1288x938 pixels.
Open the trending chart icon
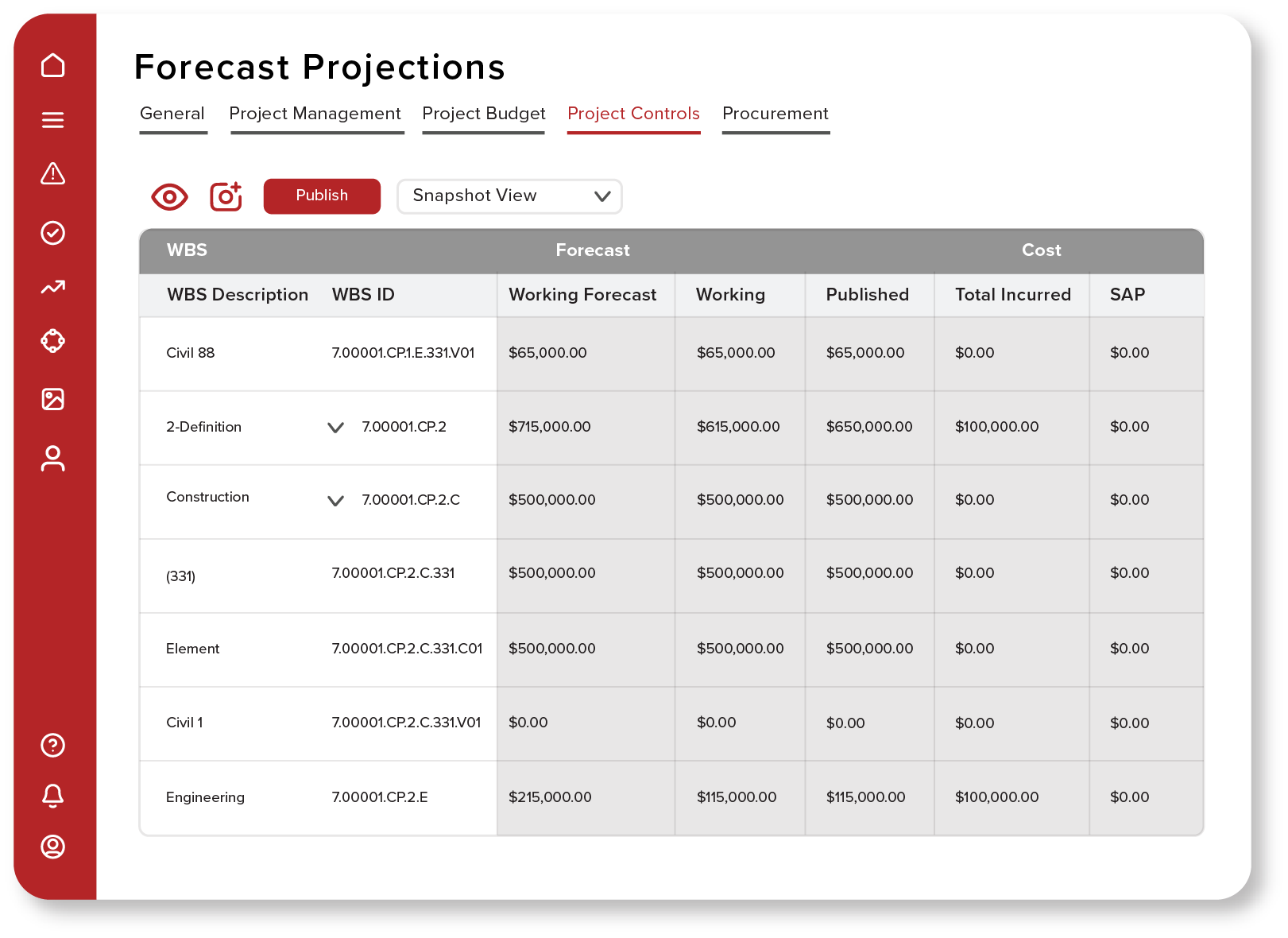53,288
